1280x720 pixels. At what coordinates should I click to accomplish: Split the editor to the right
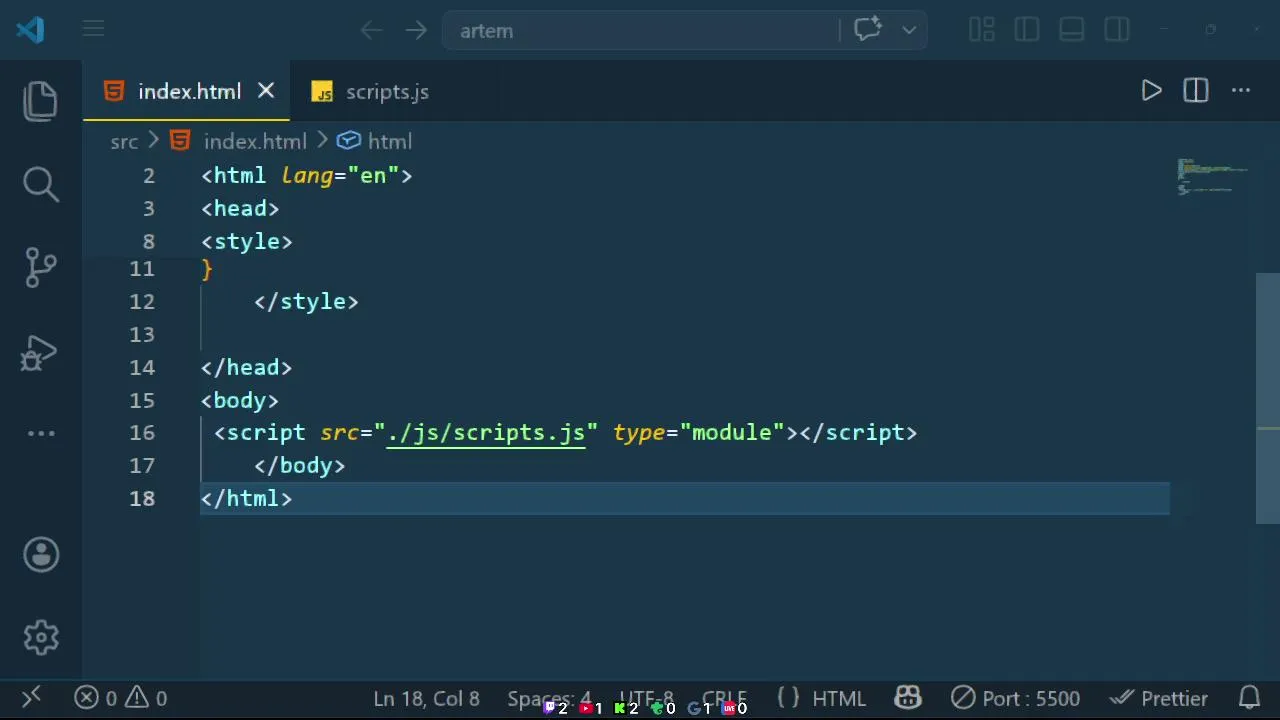[1196, 91]
